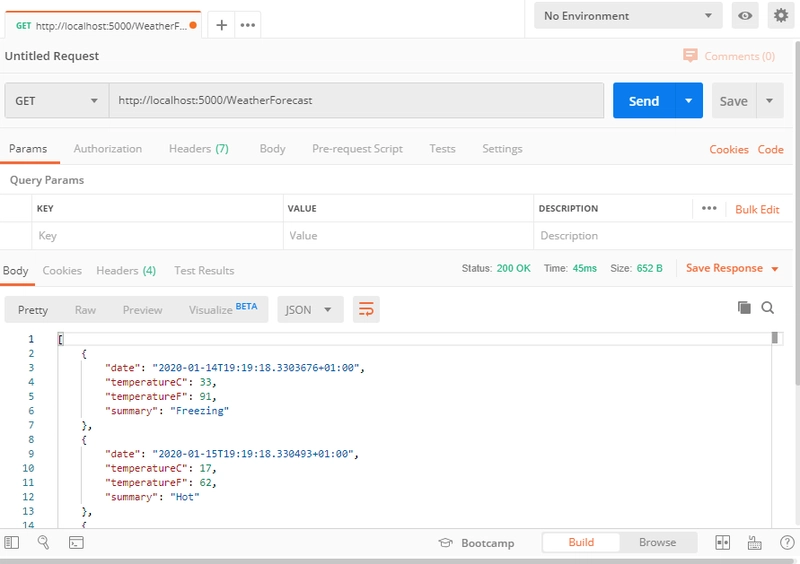Open the Tests tab
Image resolution: width=800 pixels, height=564 pixels.
(442, 149)
